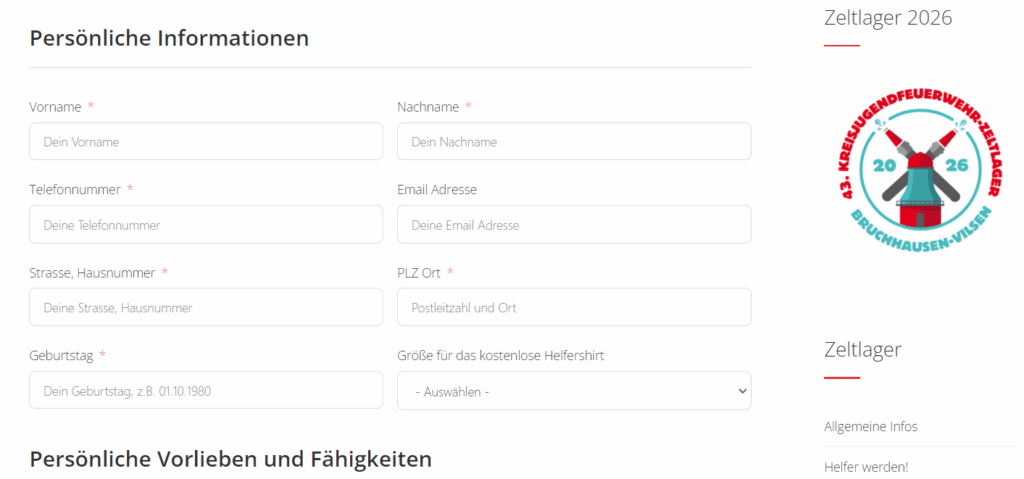This screenshot has width=1024, height=479.
Task: Click the Telefonnummer label text
Action: (x=75, y=190)
